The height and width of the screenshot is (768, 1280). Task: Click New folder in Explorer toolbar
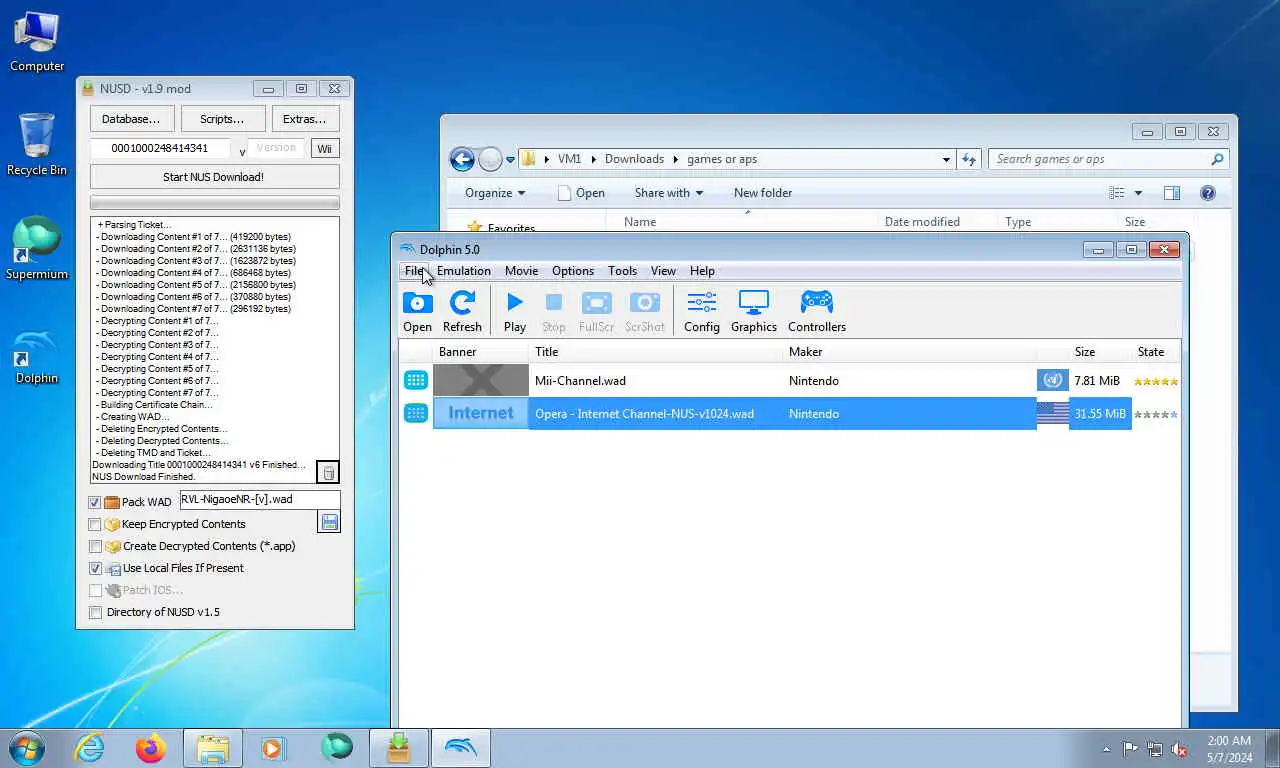click(763, 193)
